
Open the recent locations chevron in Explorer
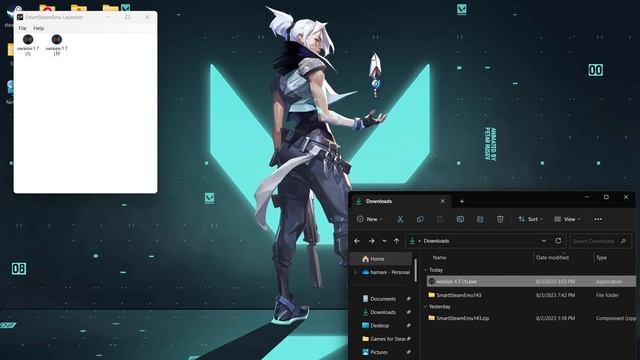click(x=384, y=241)
